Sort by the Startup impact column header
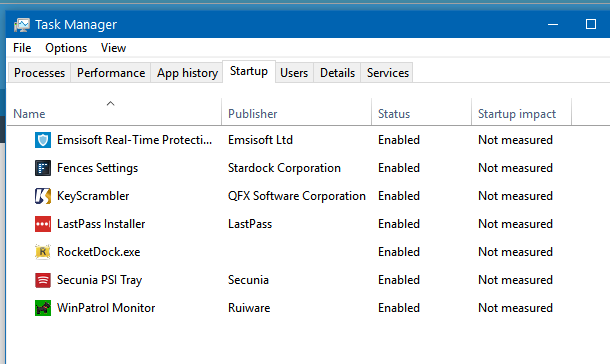610x364 pixels. [521, 112]
